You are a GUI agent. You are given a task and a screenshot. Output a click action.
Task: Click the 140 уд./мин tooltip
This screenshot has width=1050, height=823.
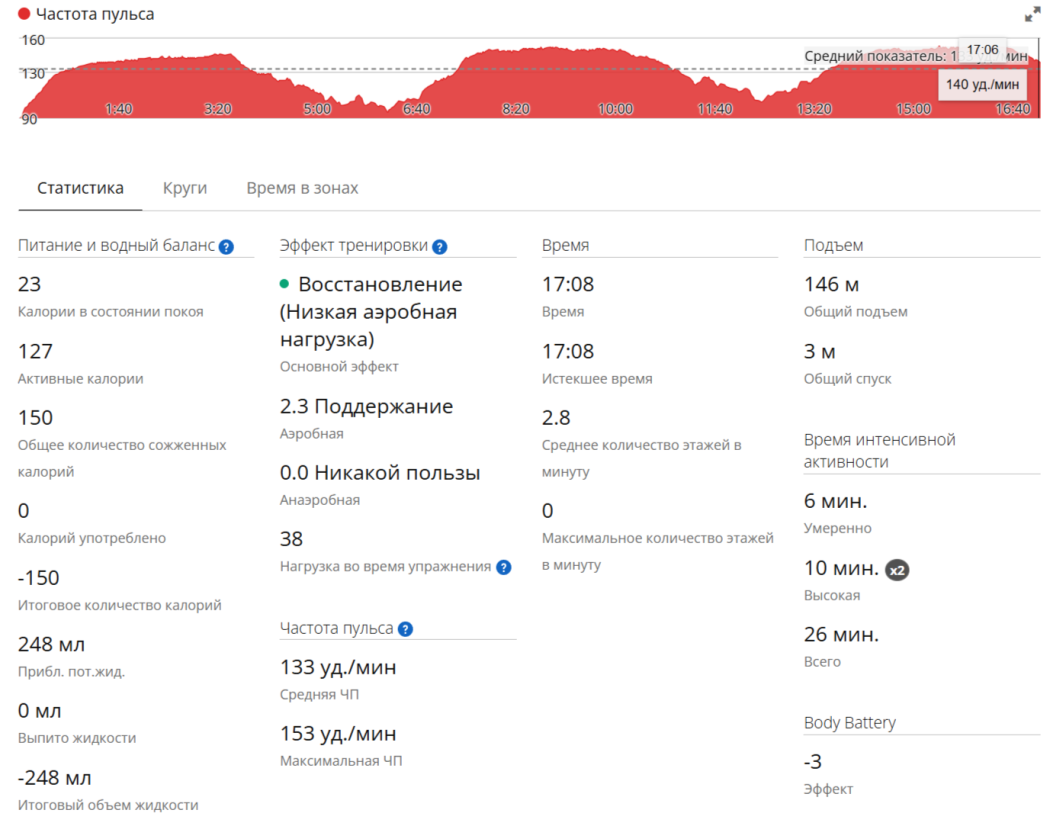pos(982,84)
